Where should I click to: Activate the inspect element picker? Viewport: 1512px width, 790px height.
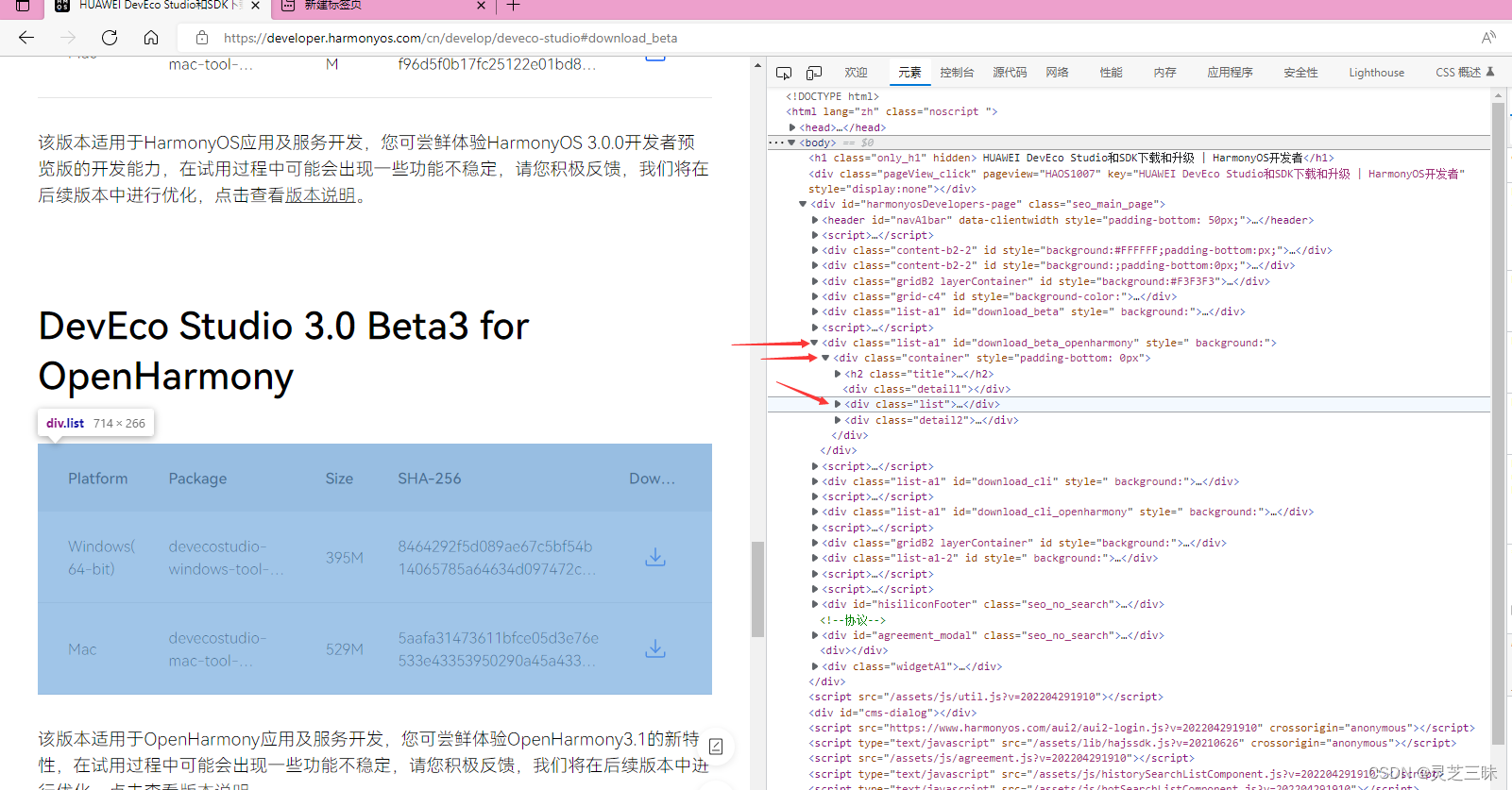(x=784, y=73)
